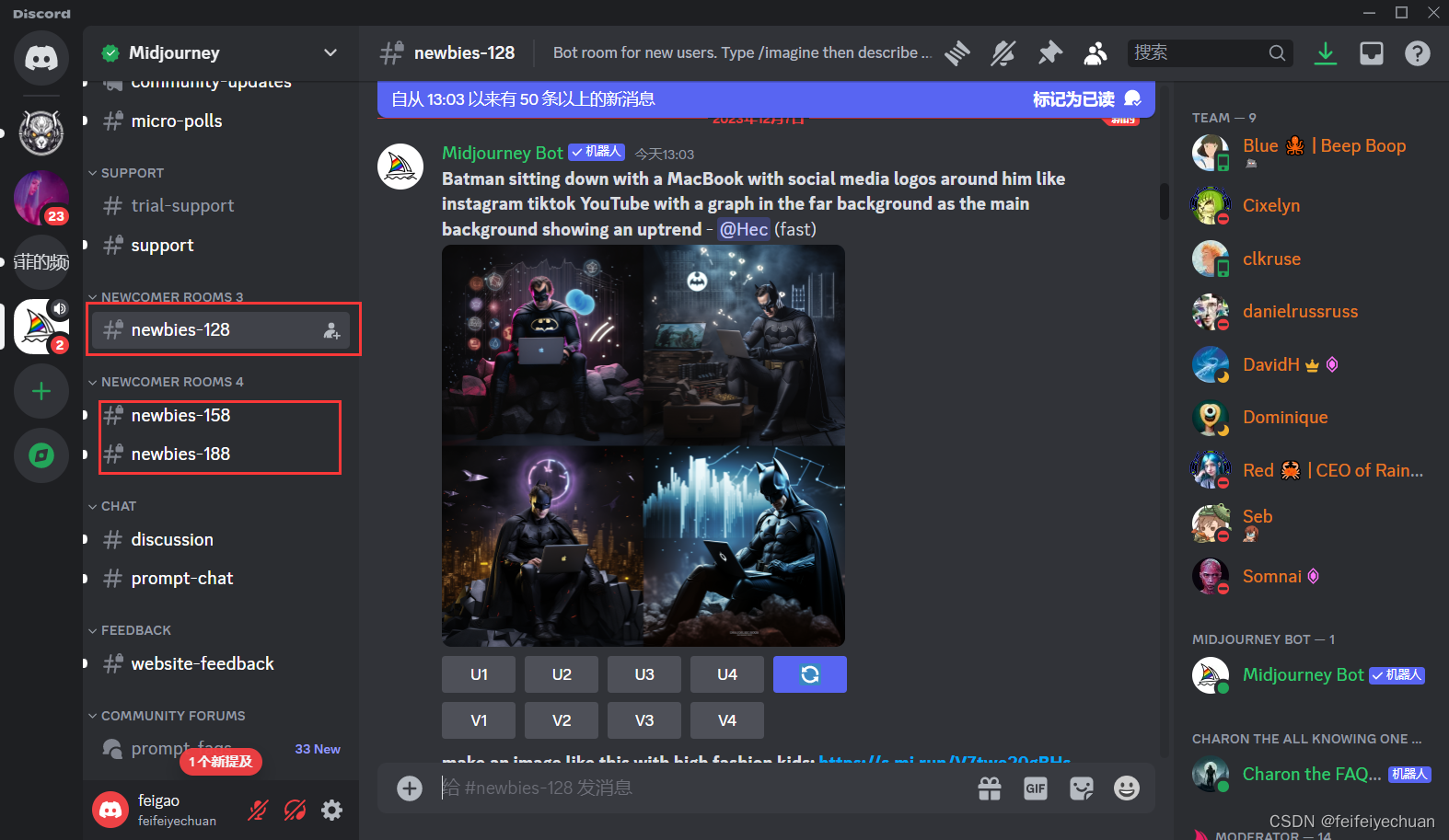This screenshot has width=1449, height=840.
Task: Open the website-feedback channel
Action: 219,663
